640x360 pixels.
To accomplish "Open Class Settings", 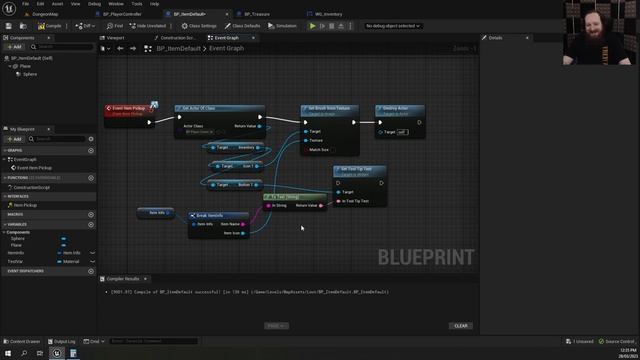I will (199, 26).
